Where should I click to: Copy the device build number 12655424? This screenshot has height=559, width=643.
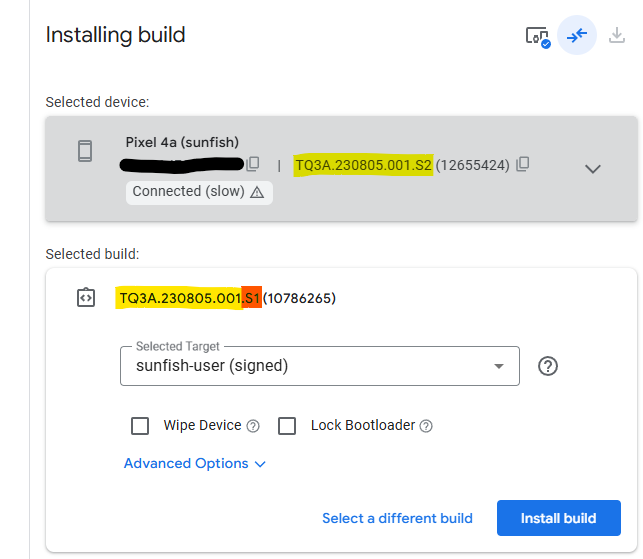(x=523, y=164)
